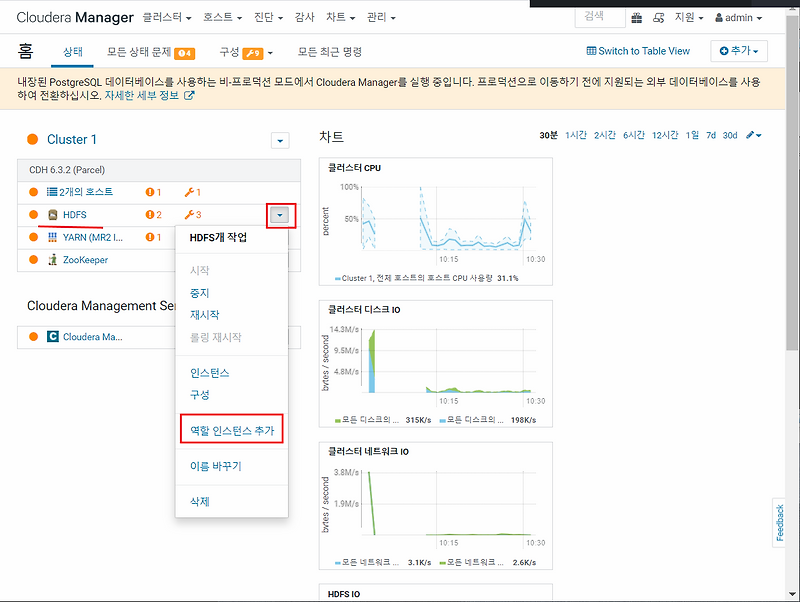The height and width of the screenshot is (602, 800).
Task: Click the HDFS service icon in Cluster 1
Action: 53,214
